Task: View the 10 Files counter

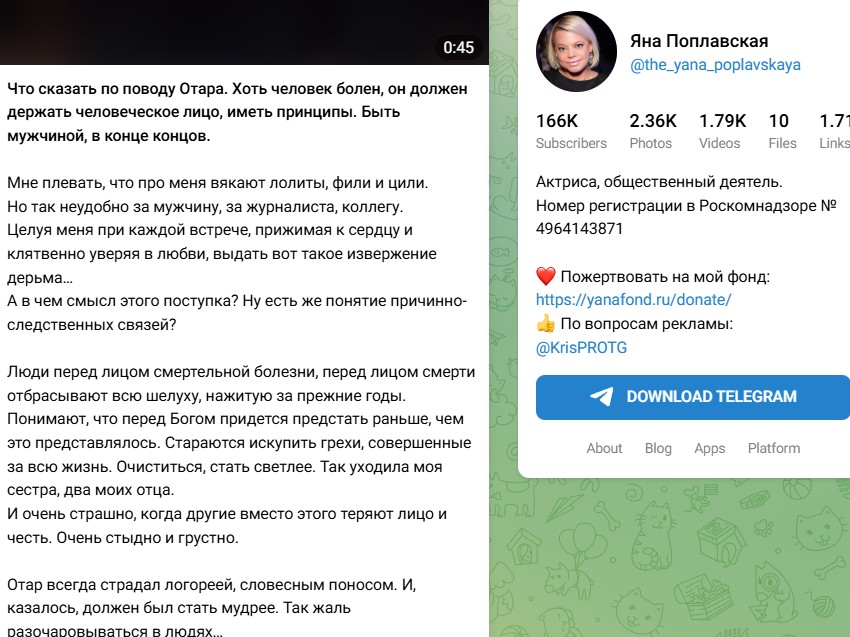Action: [782, 131]
